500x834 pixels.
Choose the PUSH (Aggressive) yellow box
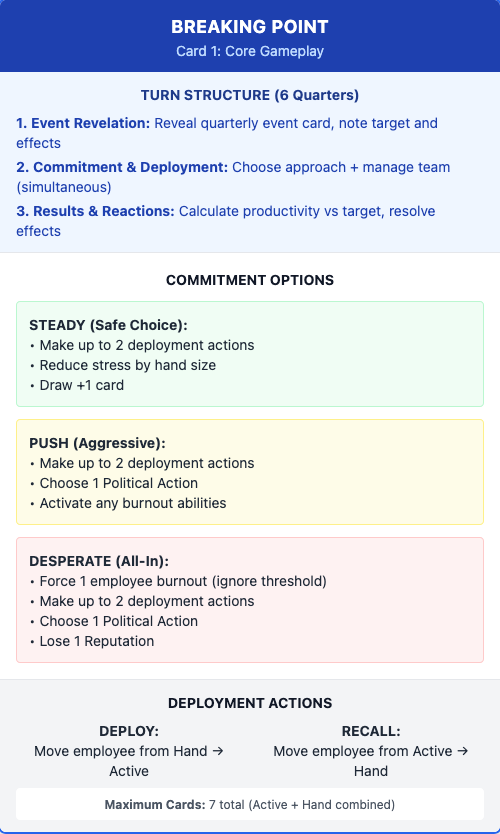coord(249,472)
